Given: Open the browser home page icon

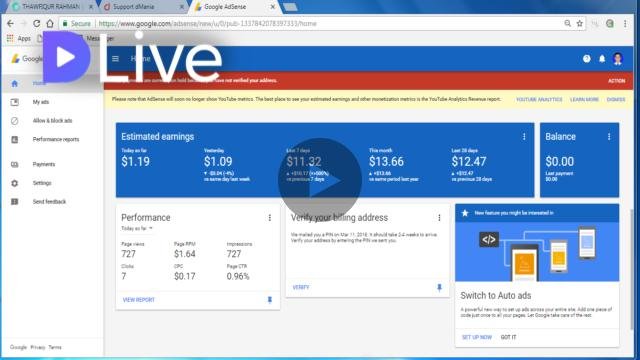Looking at the screenshot, I should pyautogui.click(x=50, y=24).
